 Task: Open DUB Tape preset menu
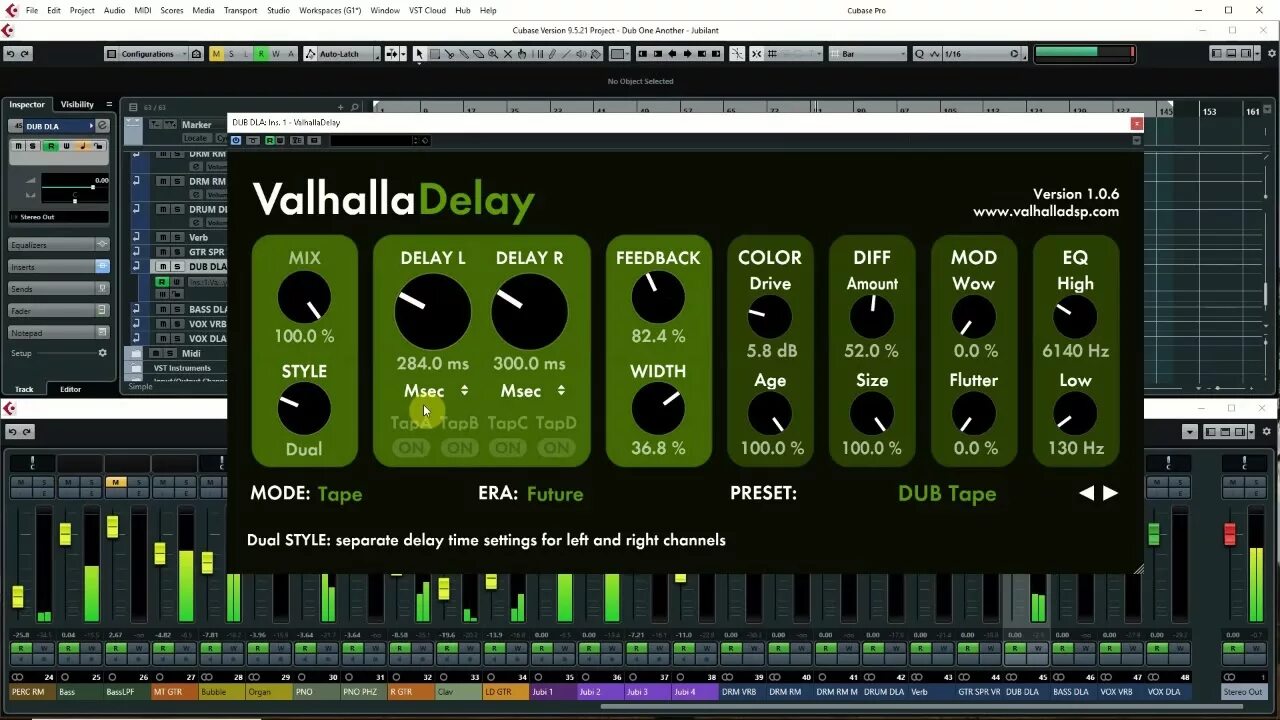(947, 494)
